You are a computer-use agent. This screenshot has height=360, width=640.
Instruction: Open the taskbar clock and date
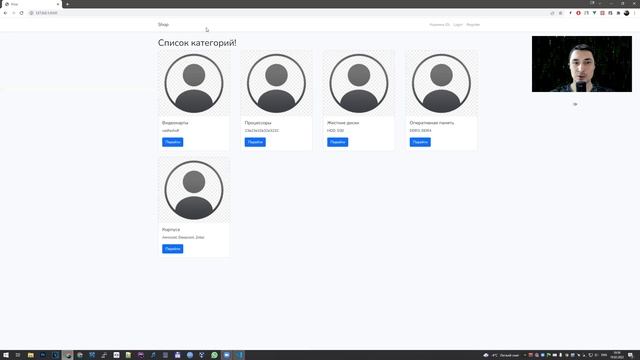point(617,355)
